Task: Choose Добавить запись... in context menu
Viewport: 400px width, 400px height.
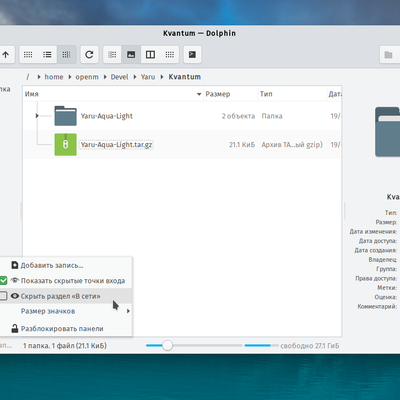Action: [x=66, y=265]
